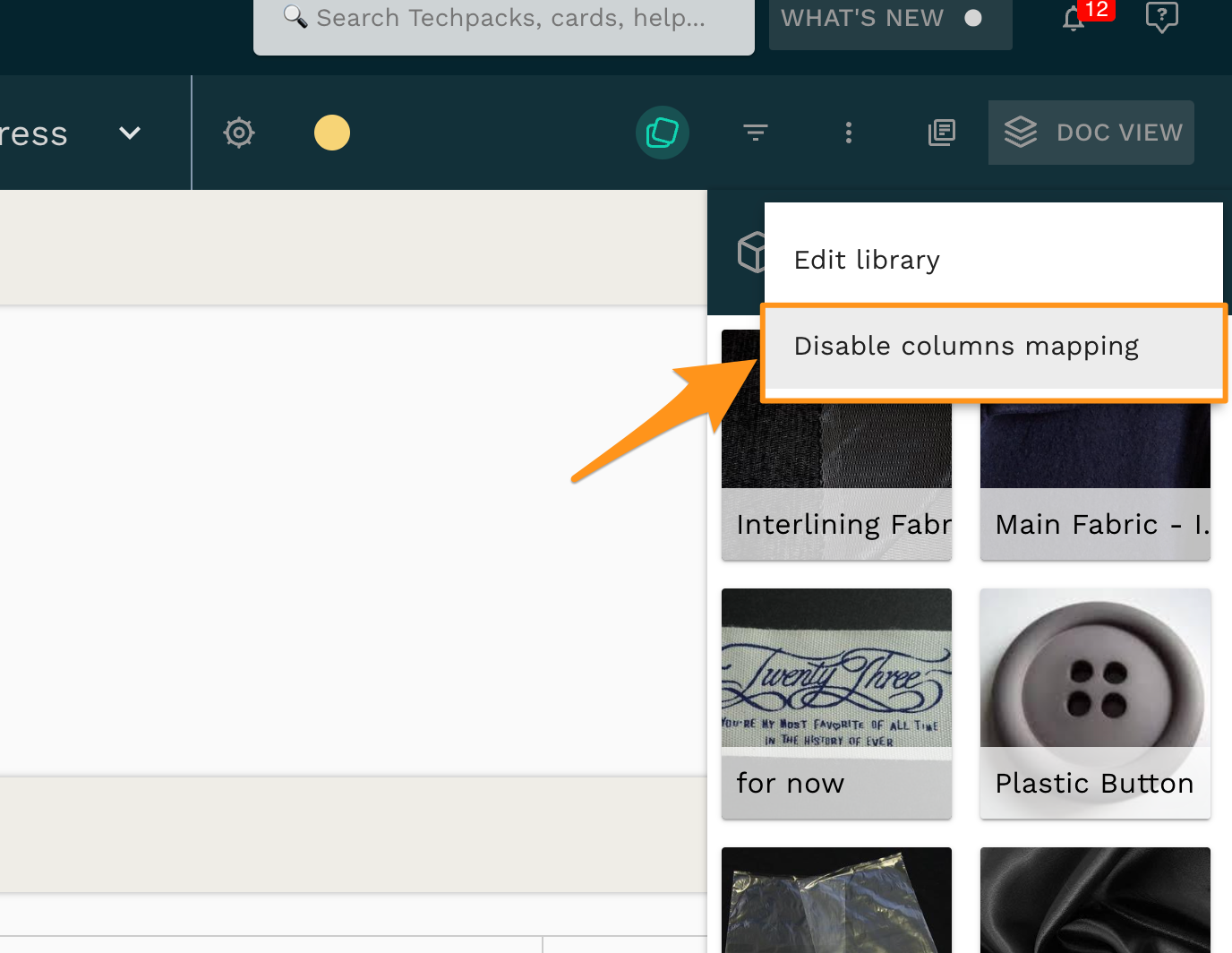Switch to Doc View
The image size is (1232, 953).
(1091, 133)
